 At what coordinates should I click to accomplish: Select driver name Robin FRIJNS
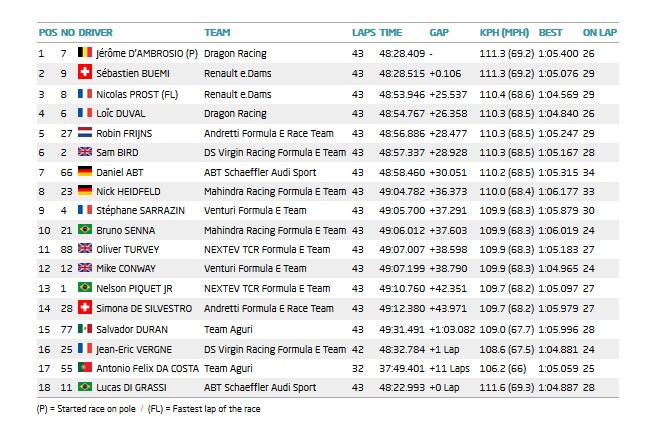click(x=124, y=133)
